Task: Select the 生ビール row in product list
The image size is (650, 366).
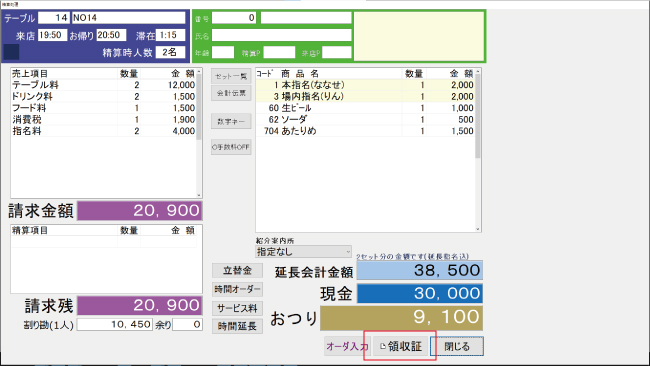Action: tap(365, 108)
